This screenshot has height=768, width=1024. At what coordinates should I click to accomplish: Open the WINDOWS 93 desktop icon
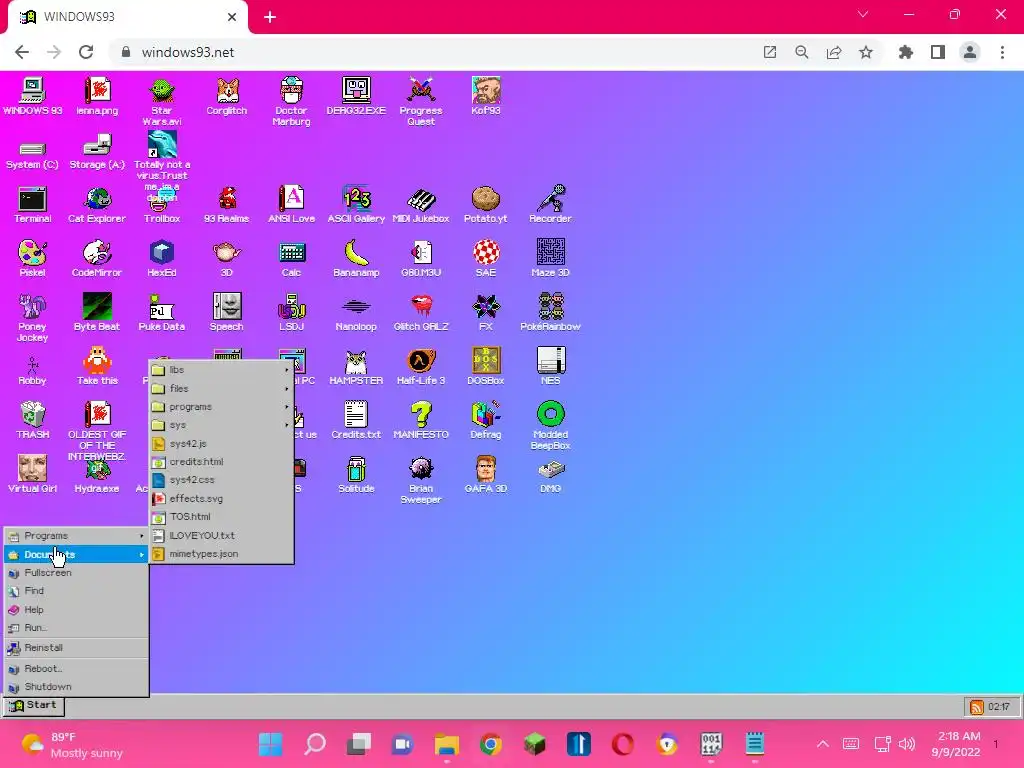[x=32, y=97]
